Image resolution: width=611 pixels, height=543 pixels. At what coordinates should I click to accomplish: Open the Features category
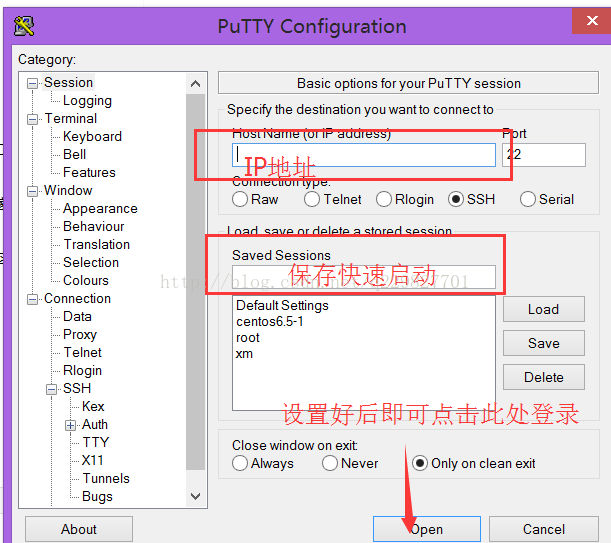[89, 172]
